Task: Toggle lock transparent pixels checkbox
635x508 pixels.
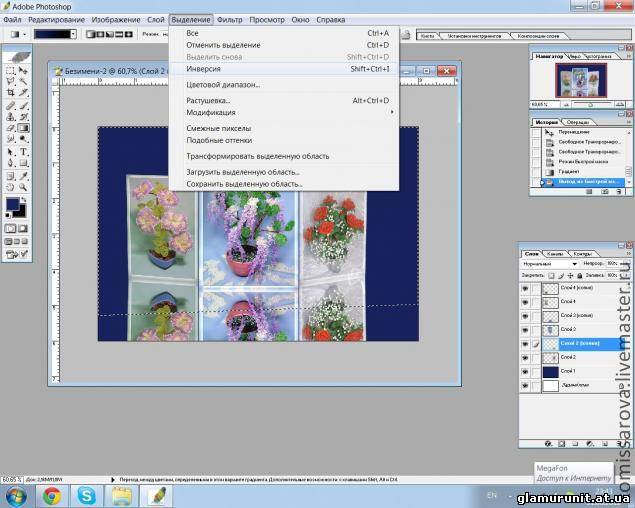Action: point(551,275)
